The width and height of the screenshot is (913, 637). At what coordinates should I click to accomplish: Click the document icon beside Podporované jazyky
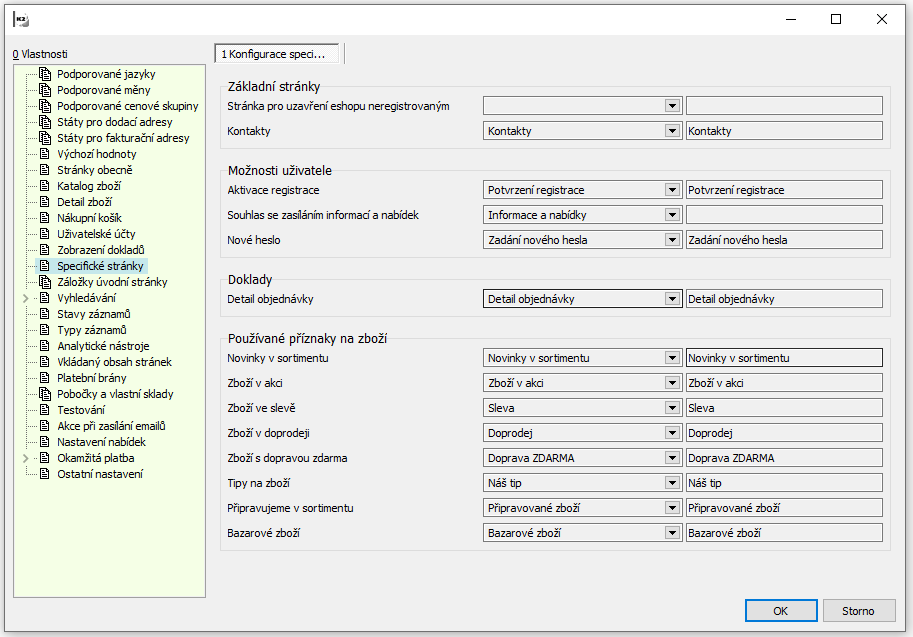coord(45,74)
